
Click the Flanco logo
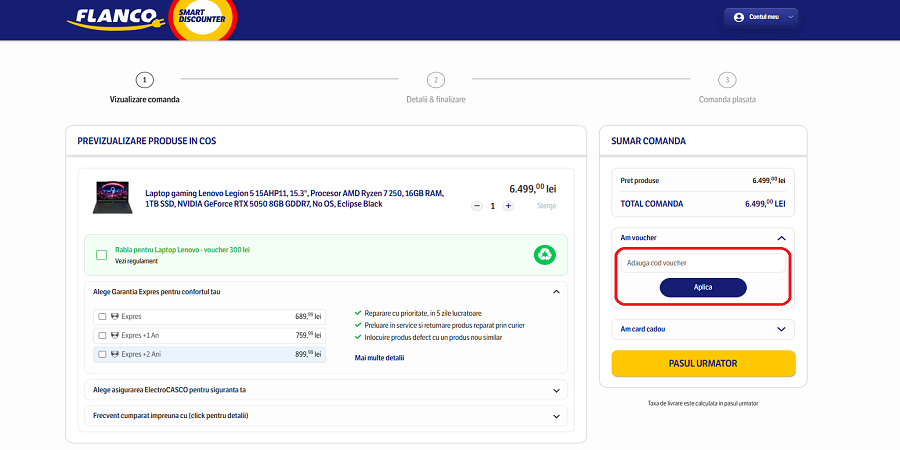(116, 18)
